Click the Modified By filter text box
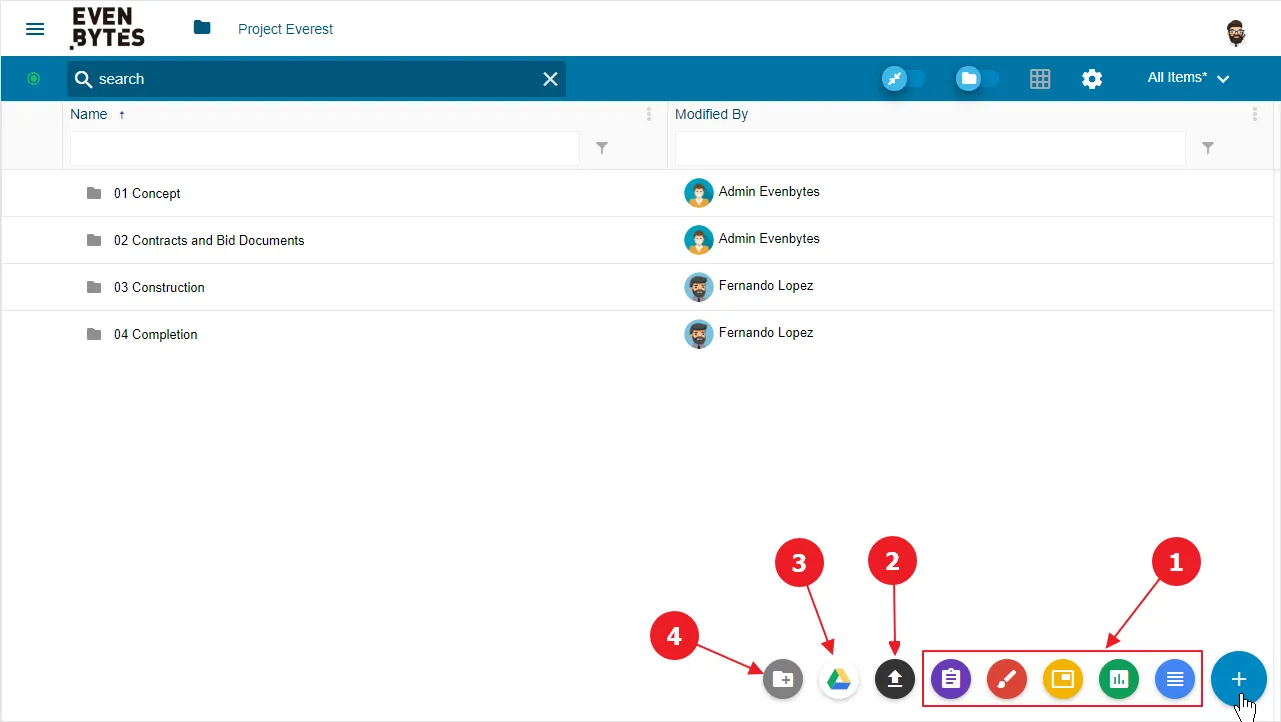The width and height of the screenshot is (1281, 722). pyautogui.click(x=930, y=148)
